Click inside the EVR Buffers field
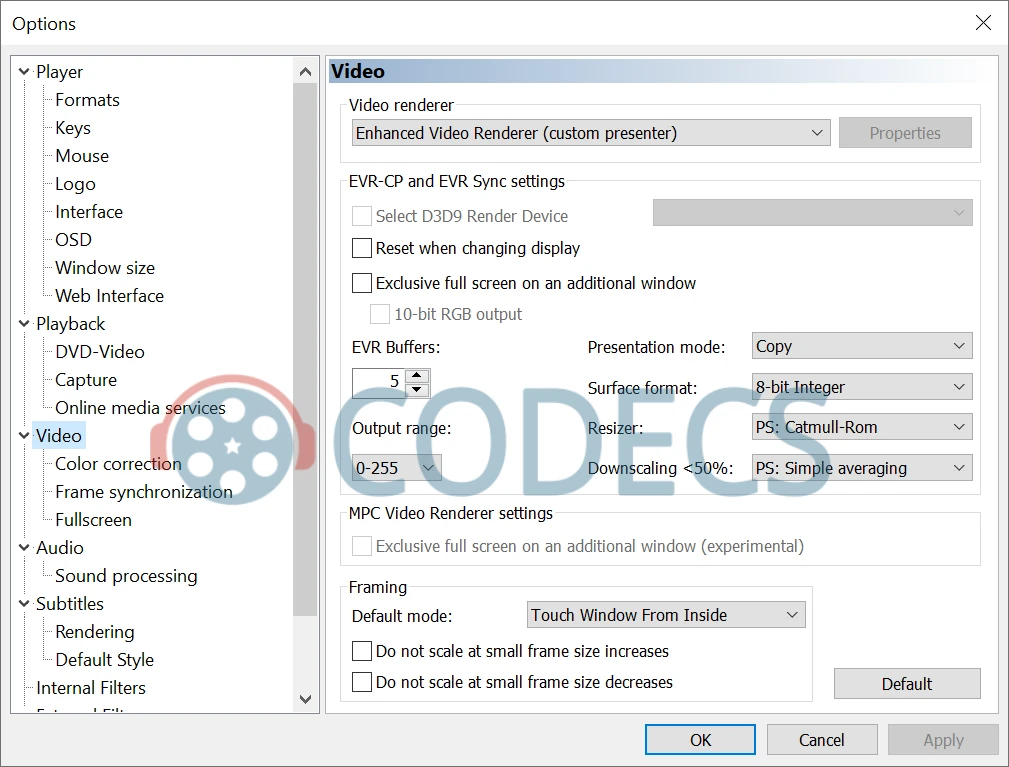The width and height of the screenshot is (1009, 767). 380,382
